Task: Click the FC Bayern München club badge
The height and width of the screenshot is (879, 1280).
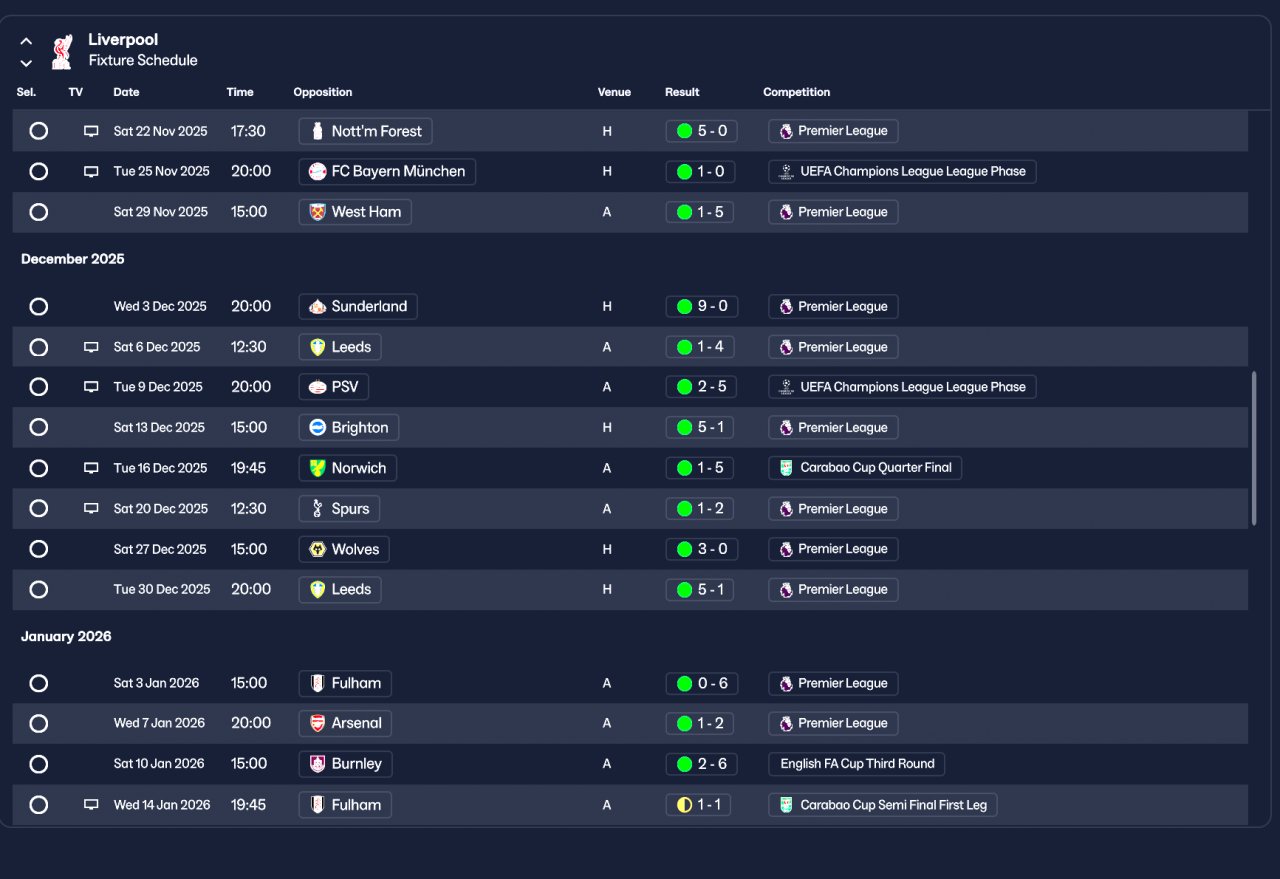Action: (318, 171)
